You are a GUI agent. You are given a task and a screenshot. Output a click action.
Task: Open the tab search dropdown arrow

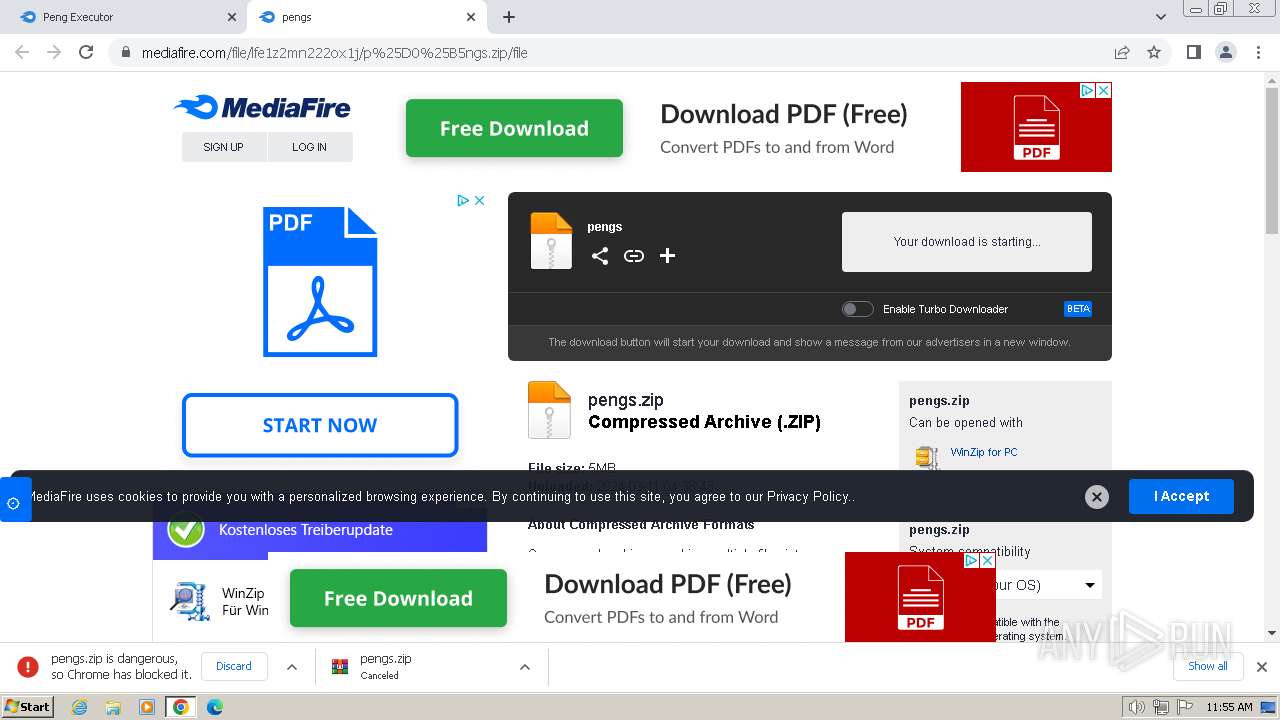click(x=1161, y=17)
